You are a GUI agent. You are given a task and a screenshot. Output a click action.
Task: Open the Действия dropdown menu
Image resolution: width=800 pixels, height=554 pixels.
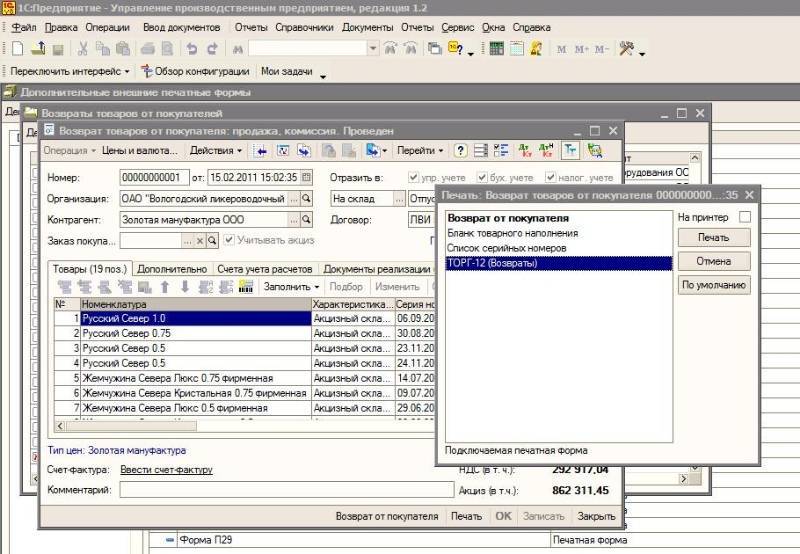tap(216, 151)
